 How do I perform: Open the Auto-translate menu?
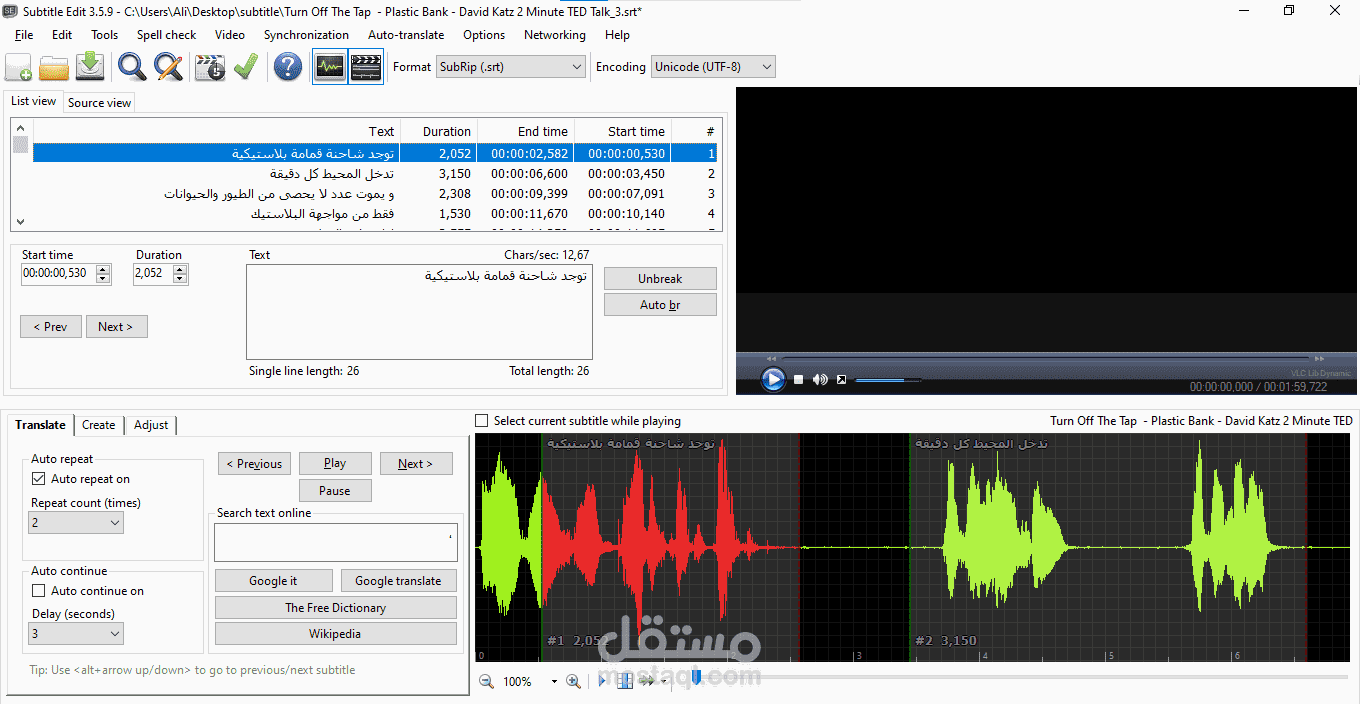406,35
